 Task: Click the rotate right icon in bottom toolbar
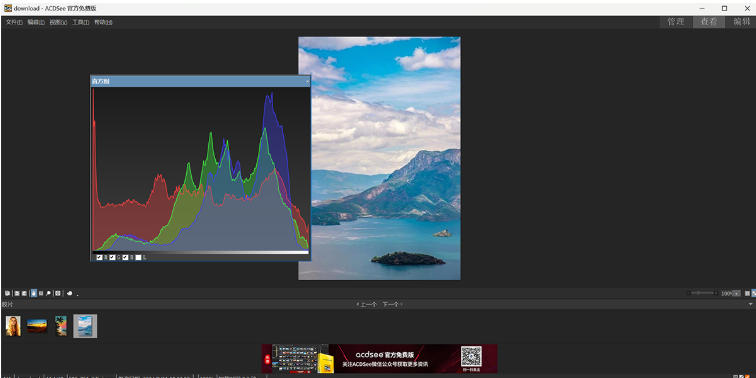pyautogui.click(x=24, y=293)
